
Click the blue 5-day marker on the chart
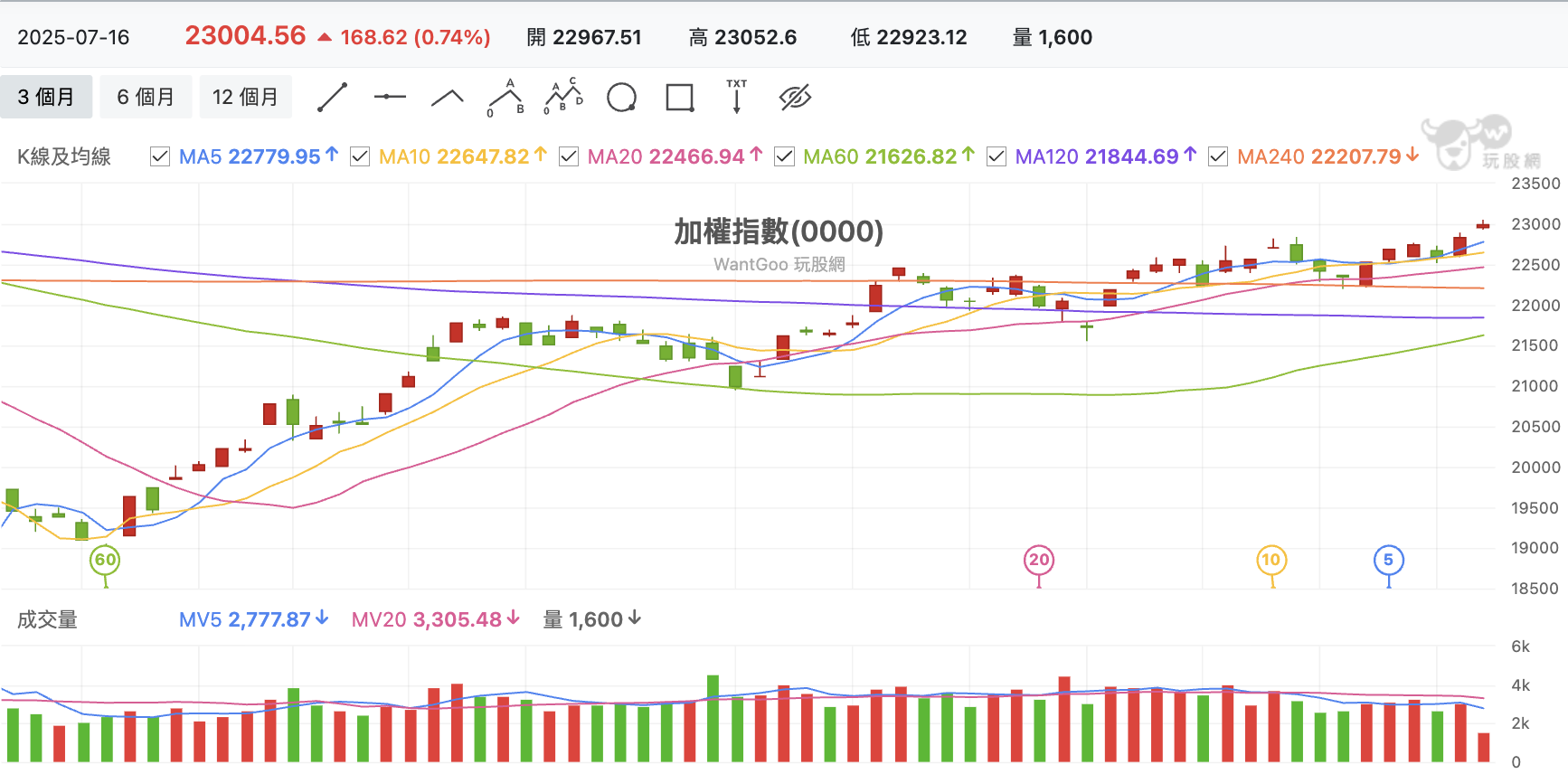(x=1388, y=560)
